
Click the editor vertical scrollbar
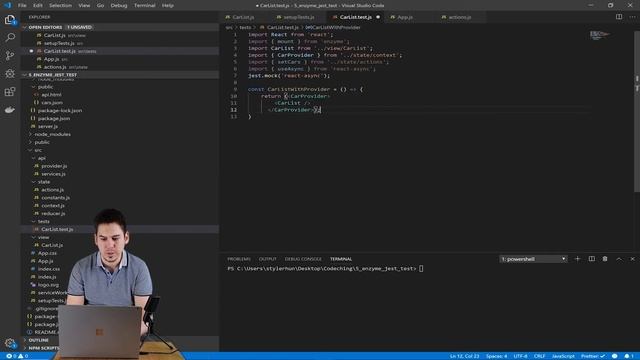[x=637, y=110]
